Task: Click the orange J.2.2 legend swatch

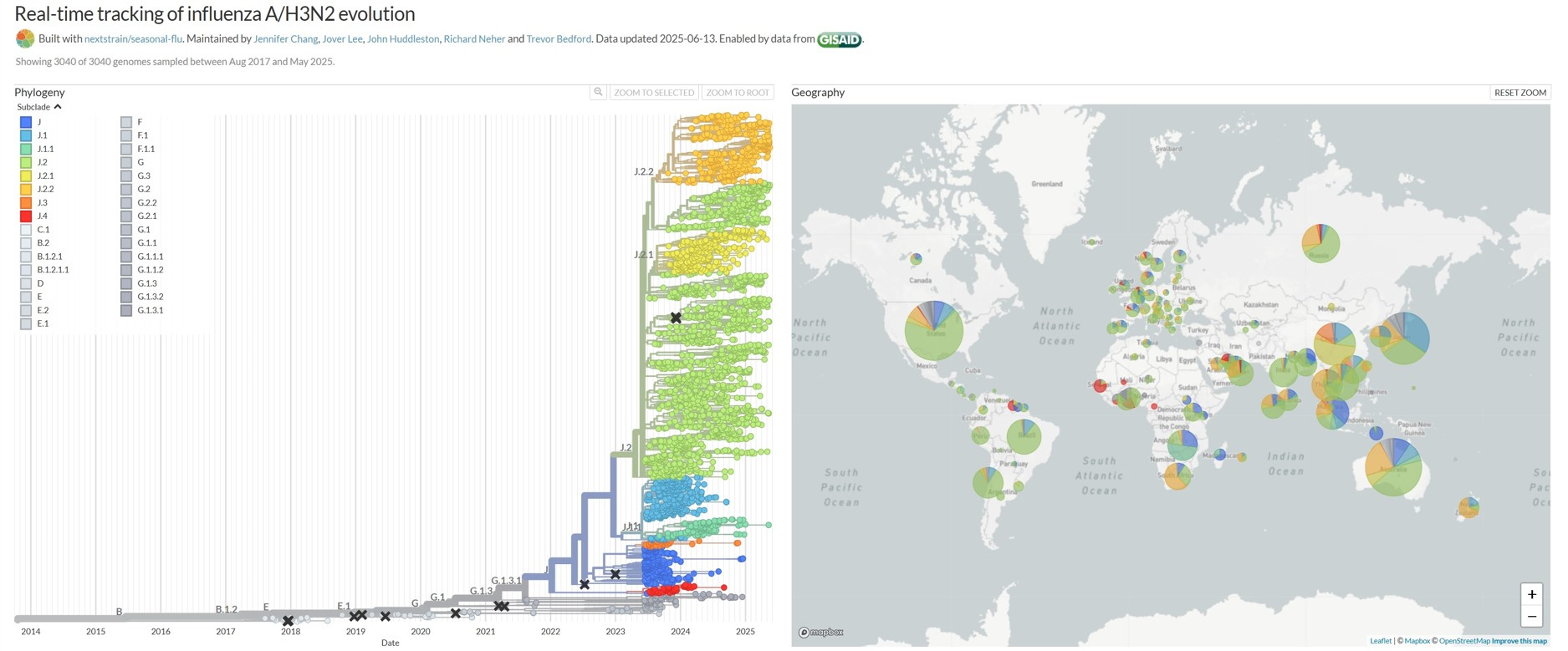Action: [x=26, y=190]
